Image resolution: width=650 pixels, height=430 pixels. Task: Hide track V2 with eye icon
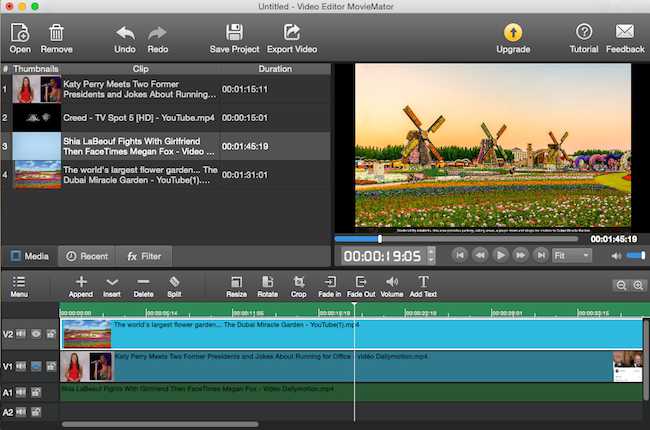click(36, 334)
